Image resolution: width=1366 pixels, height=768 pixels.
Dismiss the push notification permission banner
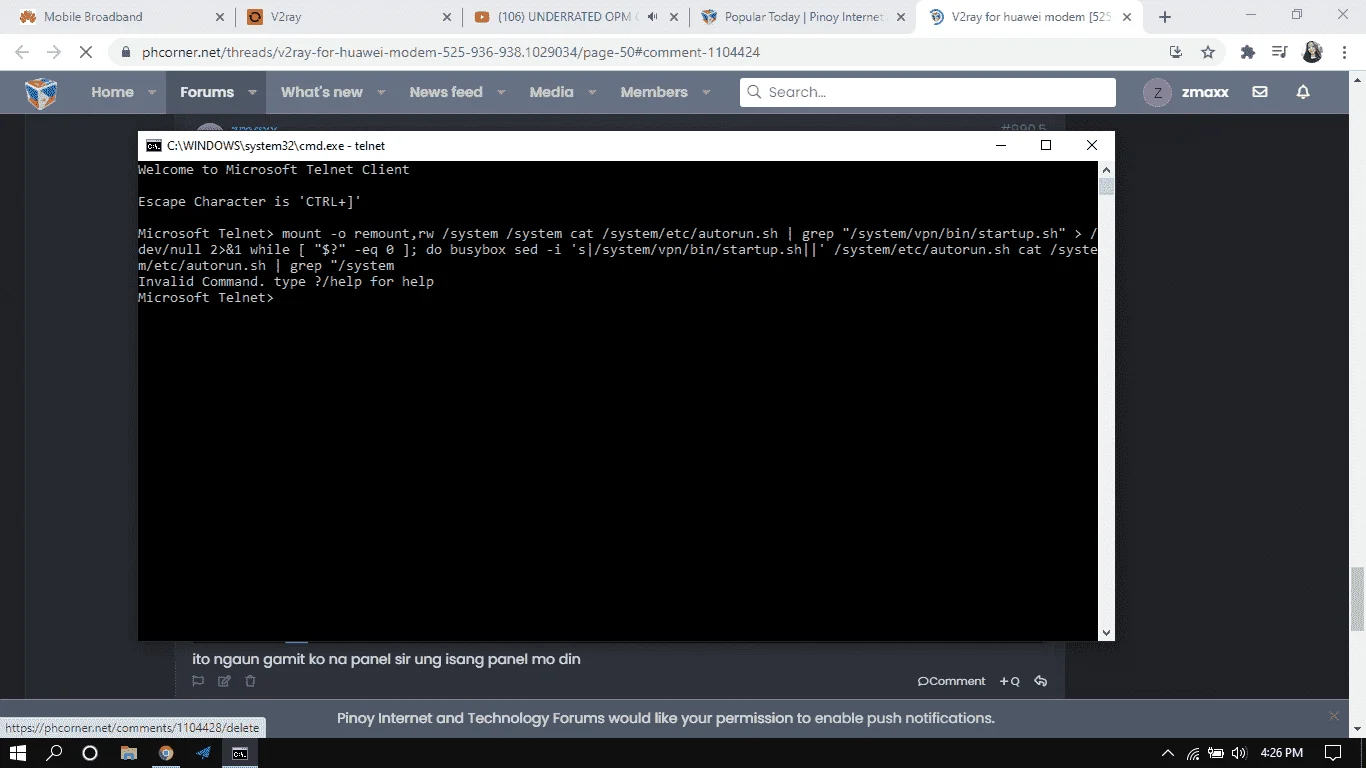click(x=1334, y=716)
